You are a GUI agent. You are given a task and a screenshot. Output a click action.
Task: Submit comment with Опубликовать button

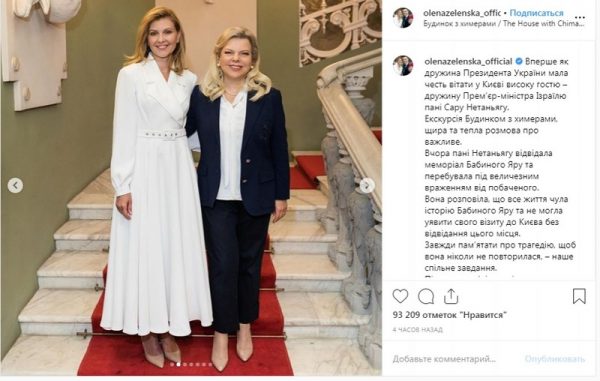click(x=555, y=359)
